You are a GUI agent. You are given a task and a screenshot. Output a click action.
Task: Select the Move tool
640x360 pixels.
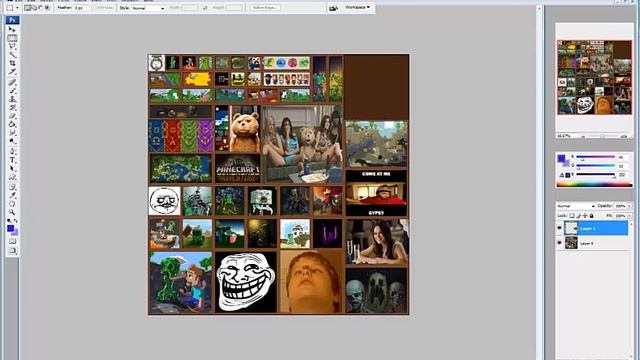12,29
